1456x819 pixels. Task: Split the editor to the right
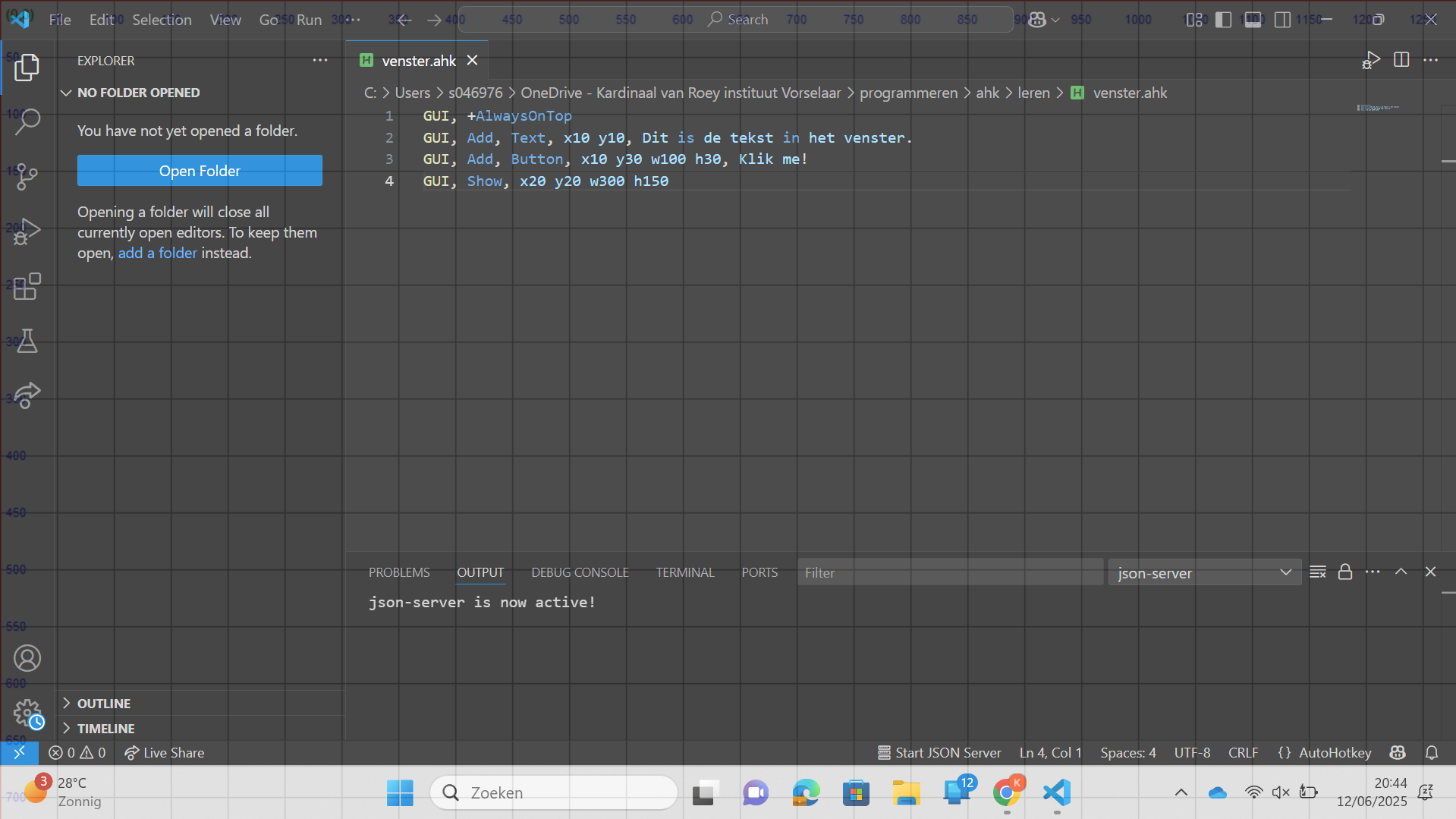click(x=1401, y=60)
